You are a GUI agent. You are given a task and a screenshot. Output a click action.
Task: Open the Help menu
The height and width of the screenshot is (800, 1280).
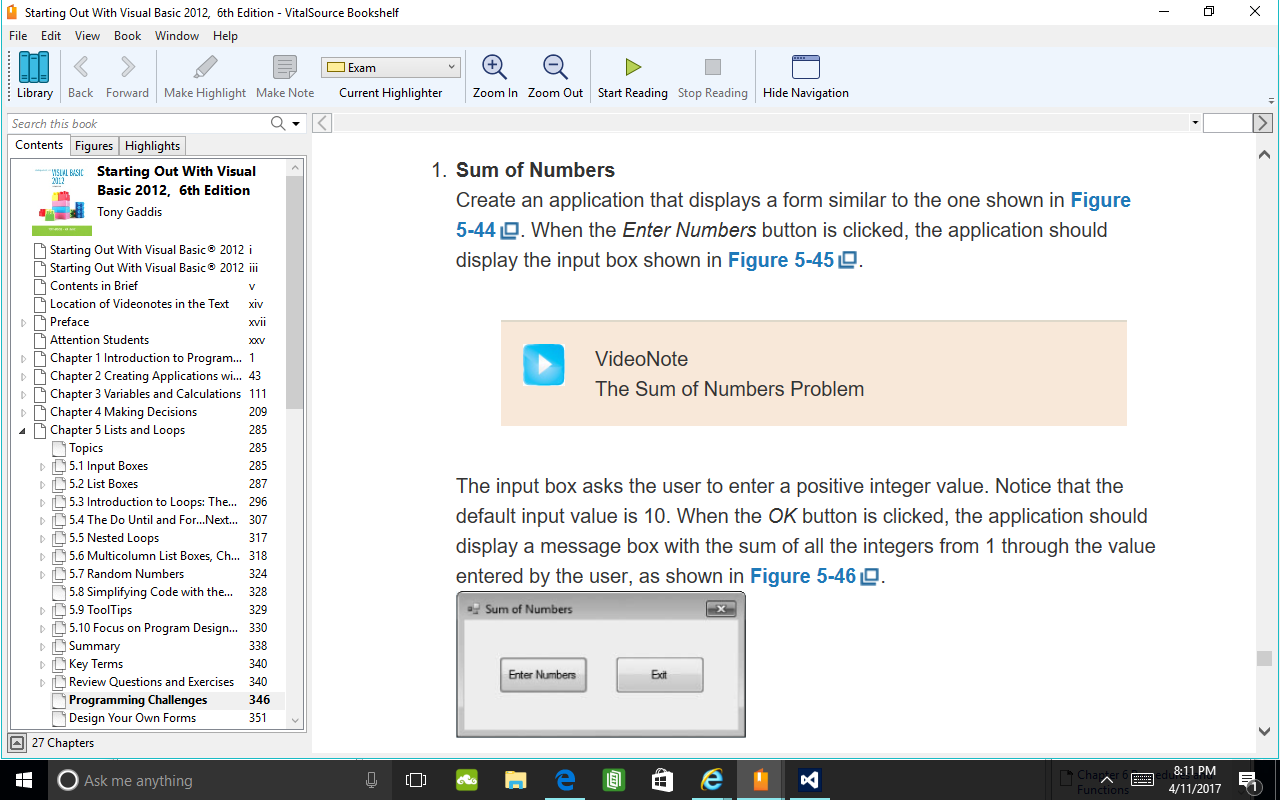[226, 36]
